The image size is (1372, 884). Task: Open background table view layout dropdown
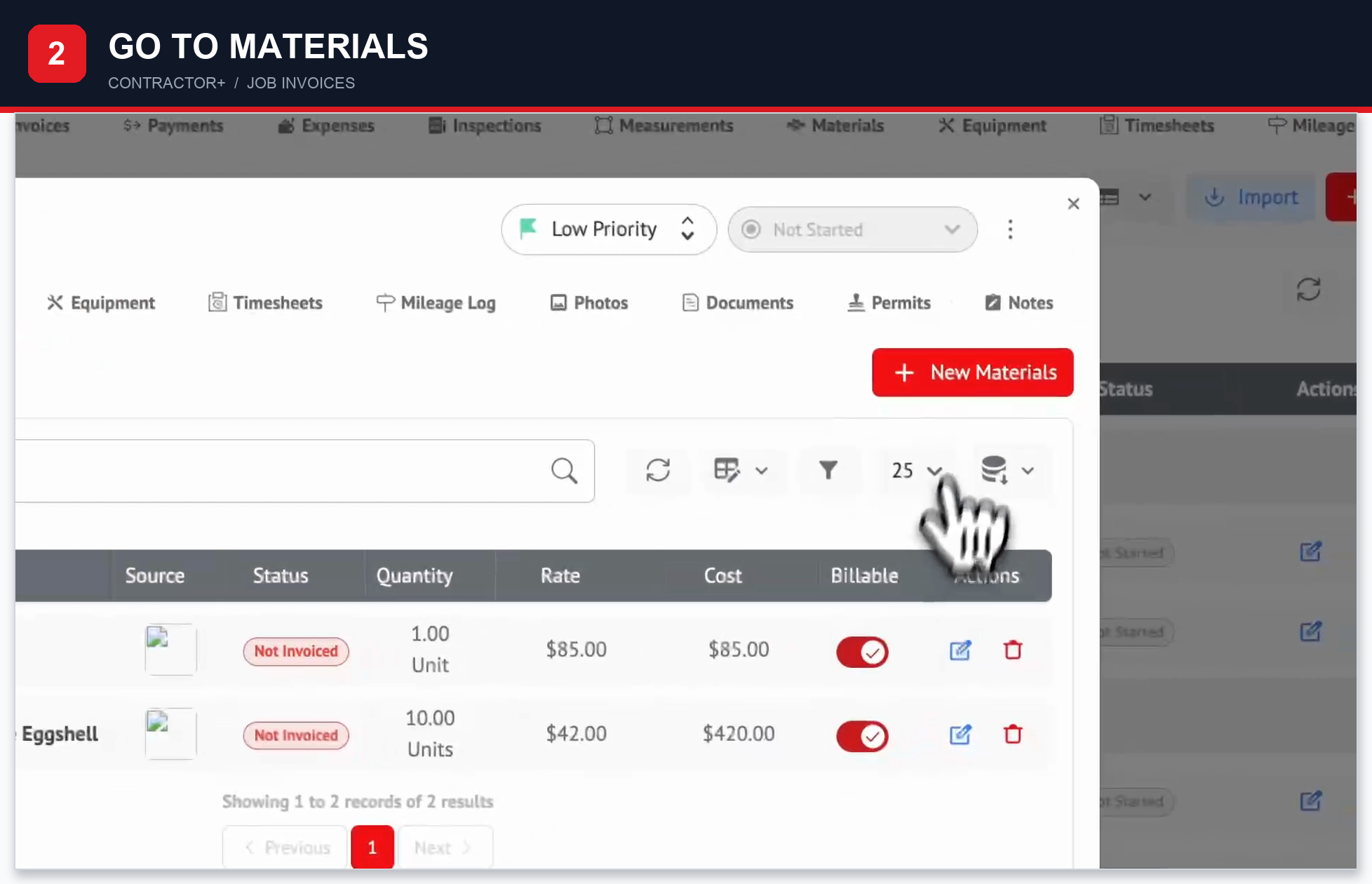1126,198
